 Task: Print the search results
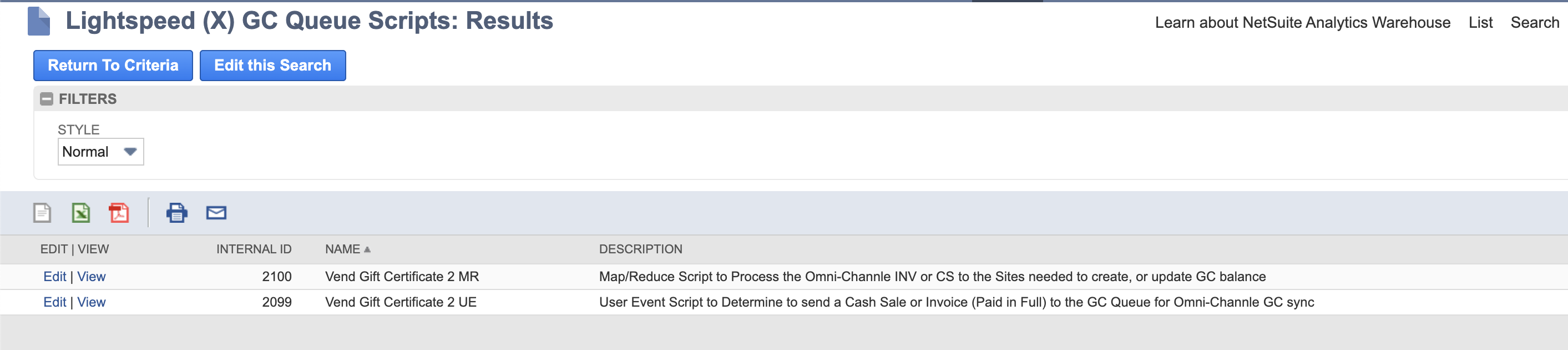176,213
